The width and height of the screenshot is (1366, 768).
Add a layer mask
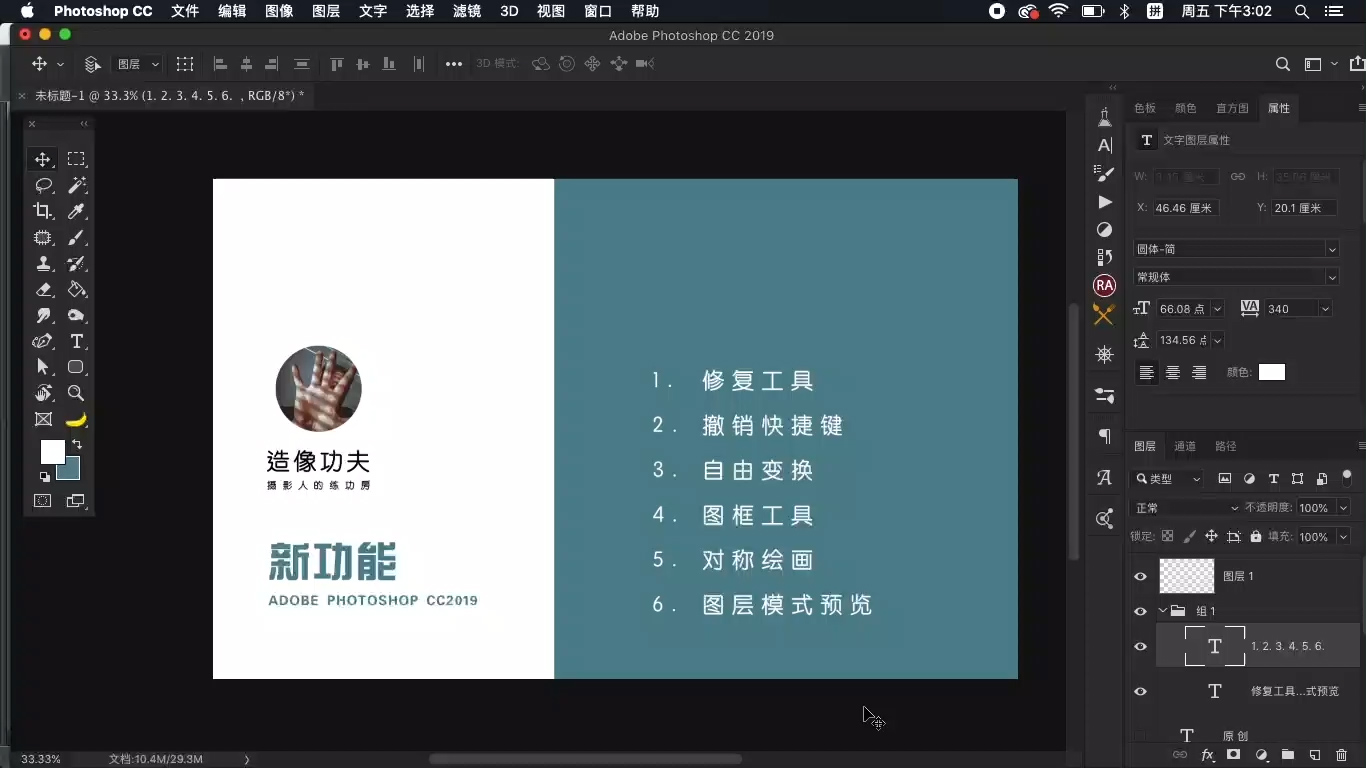click(1234, 755)
